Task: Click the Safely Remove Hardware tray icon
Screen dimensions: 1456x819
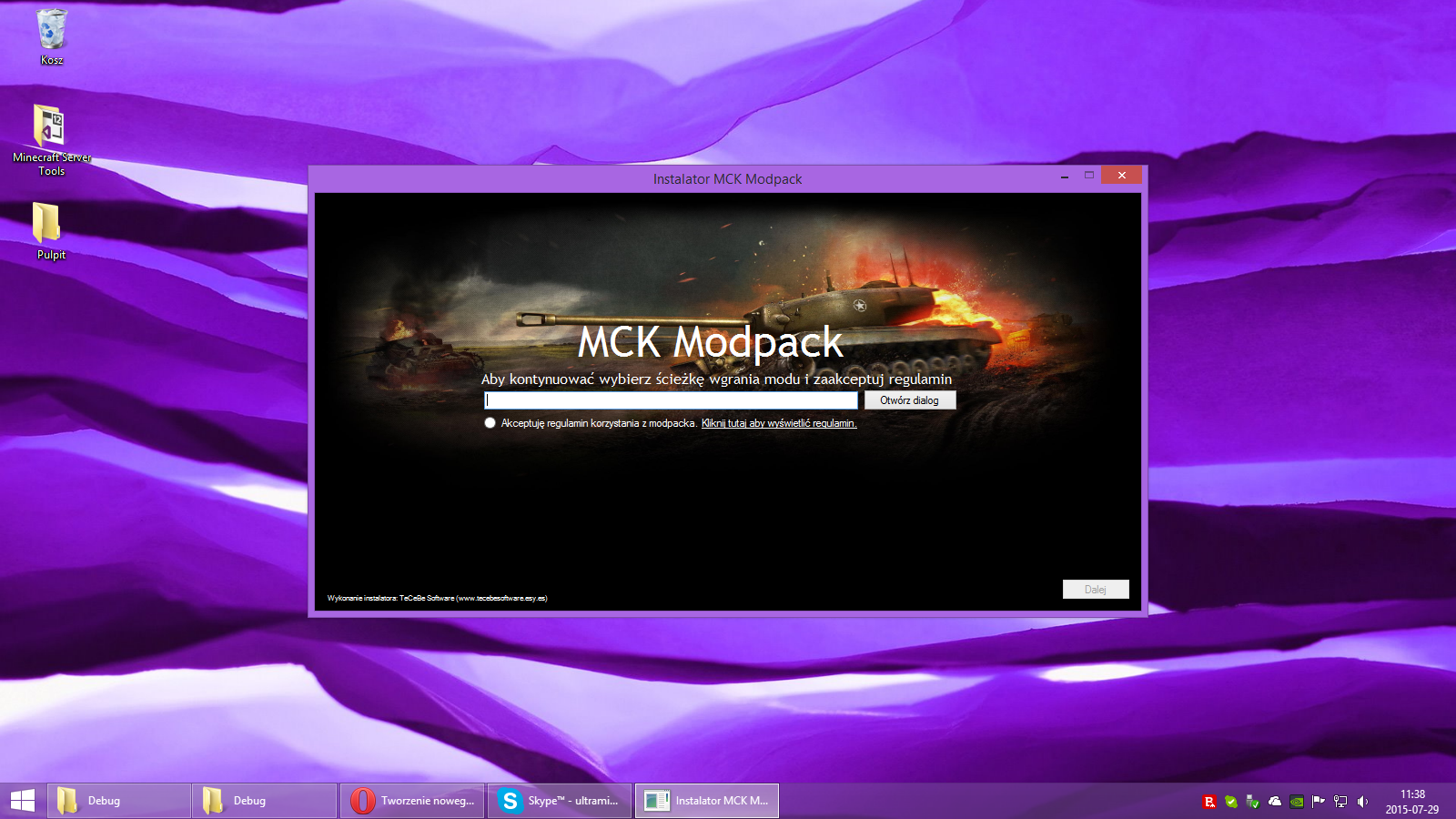Action: point(1253,802)
